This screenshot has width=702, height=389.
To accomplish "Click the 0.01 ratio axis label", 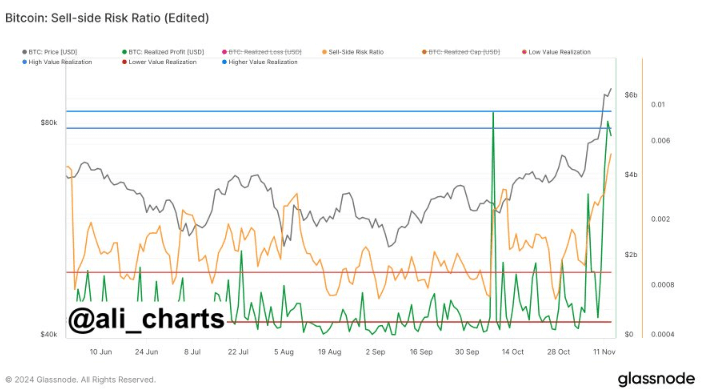I will (658, 104).
